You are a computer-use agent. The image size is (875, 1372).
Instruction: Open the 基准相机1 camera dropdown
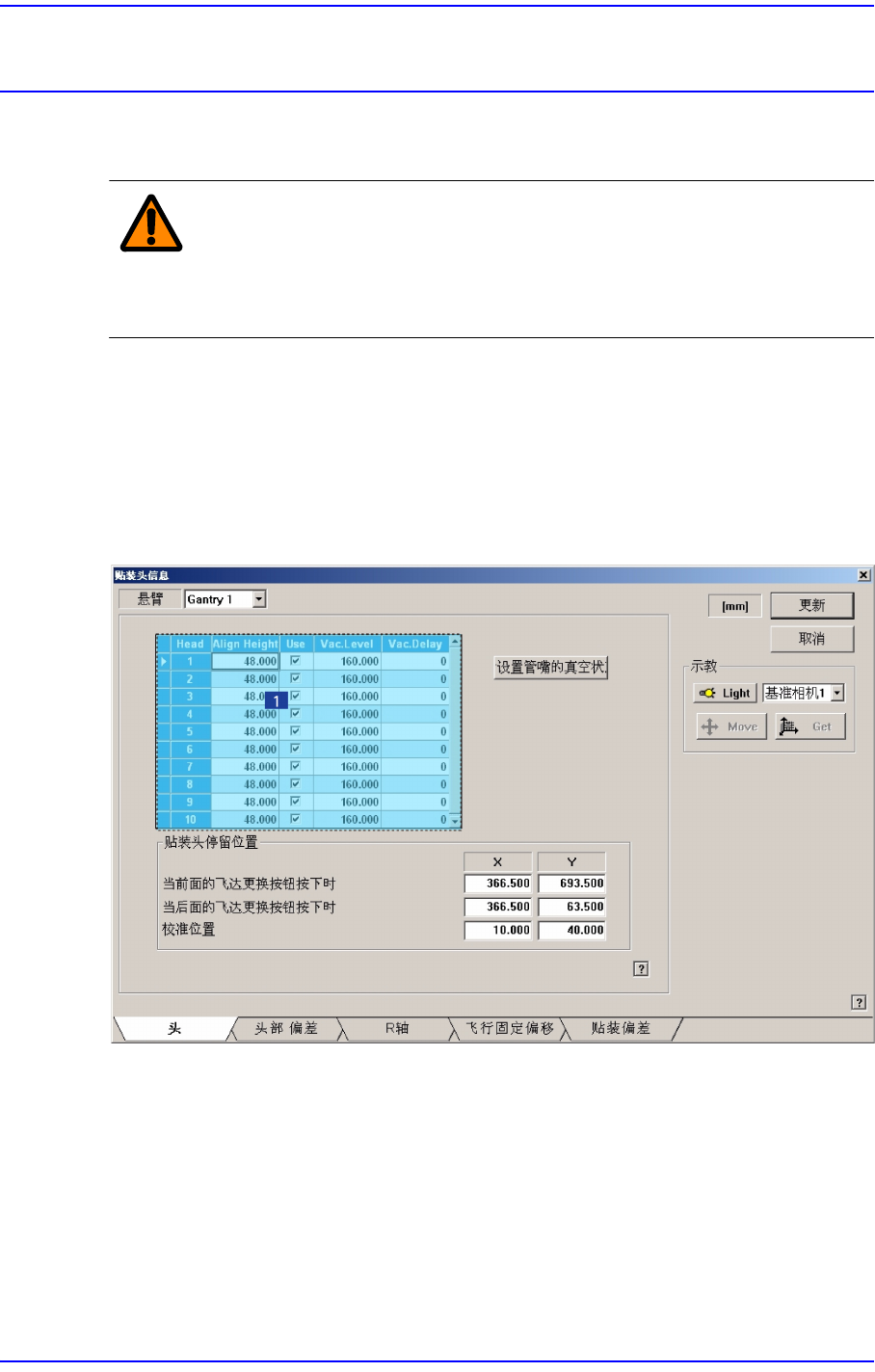(836, 693)
